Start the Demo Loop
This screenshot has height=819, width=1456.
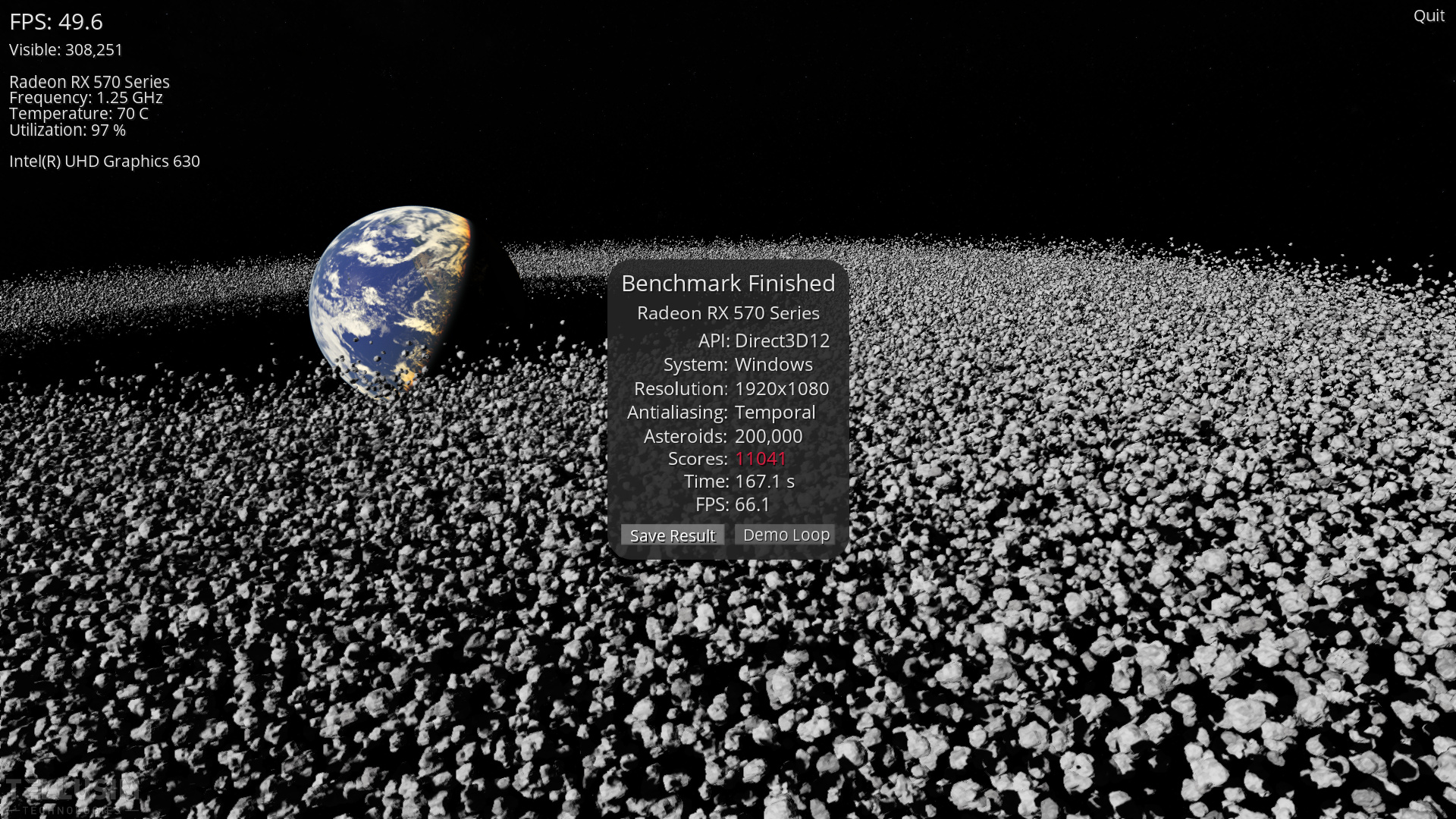pos(786,535)
